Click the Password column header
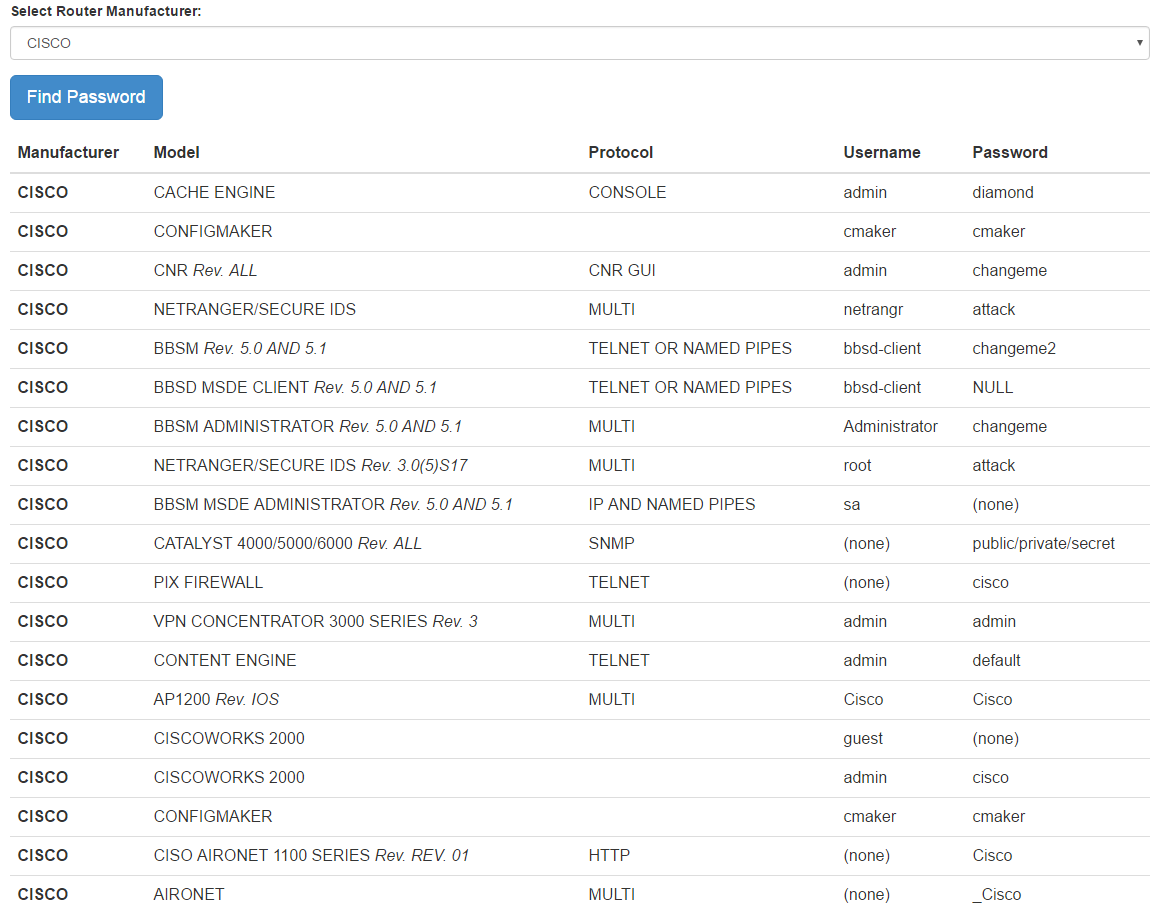Image resolution: width=1159 pixels, height=914 pixels. pos(1010,152)
